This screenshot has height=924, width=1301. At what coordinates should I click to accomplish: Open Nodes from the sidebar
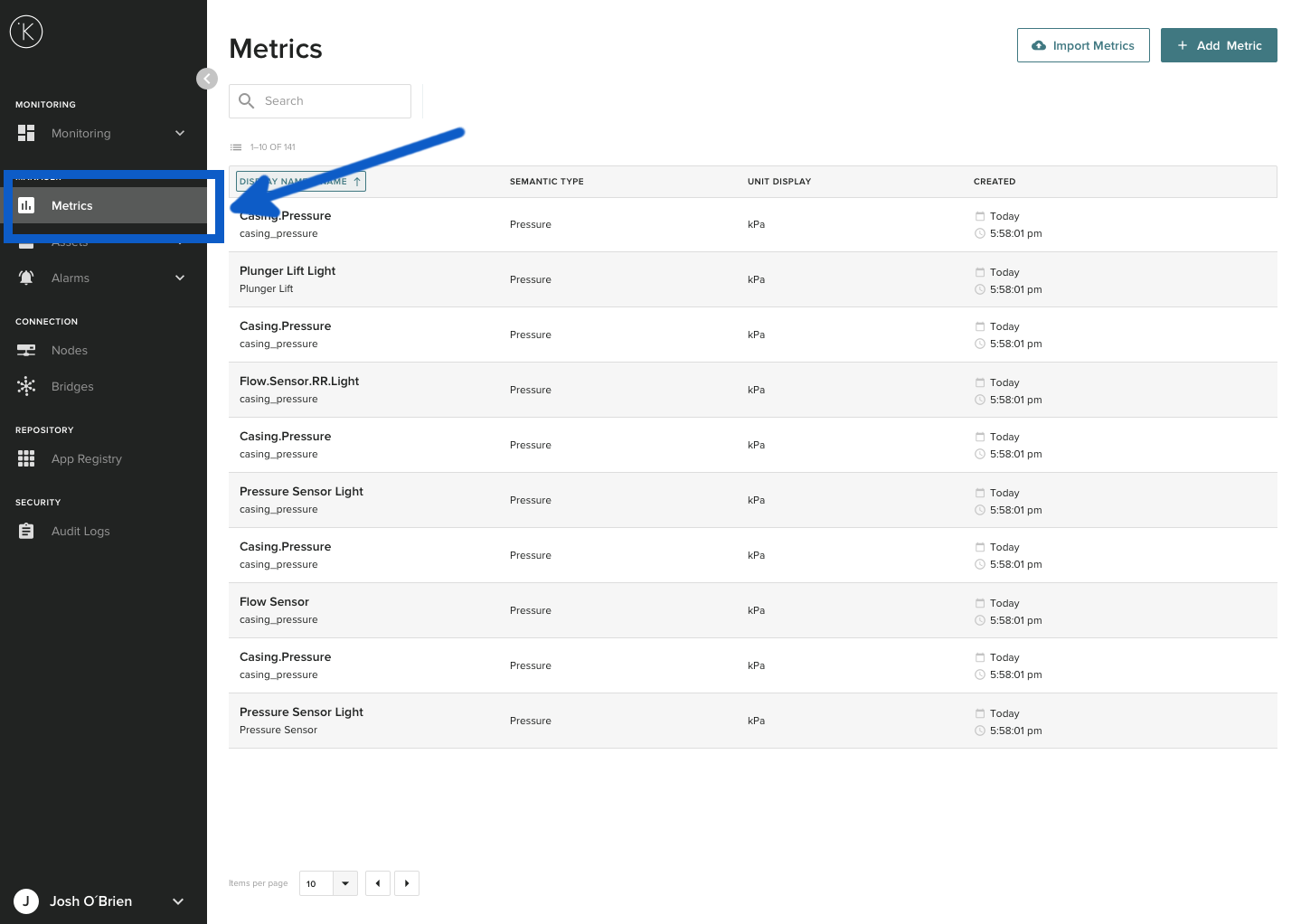point(69,350)
